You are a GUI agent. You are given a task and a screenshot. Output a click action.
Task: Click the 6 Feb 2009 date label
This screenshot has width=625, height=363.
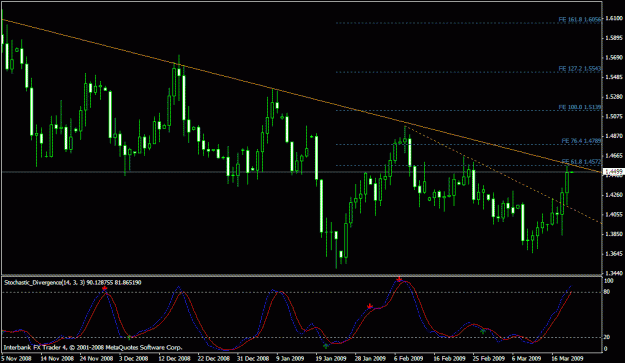click(409, 358)
